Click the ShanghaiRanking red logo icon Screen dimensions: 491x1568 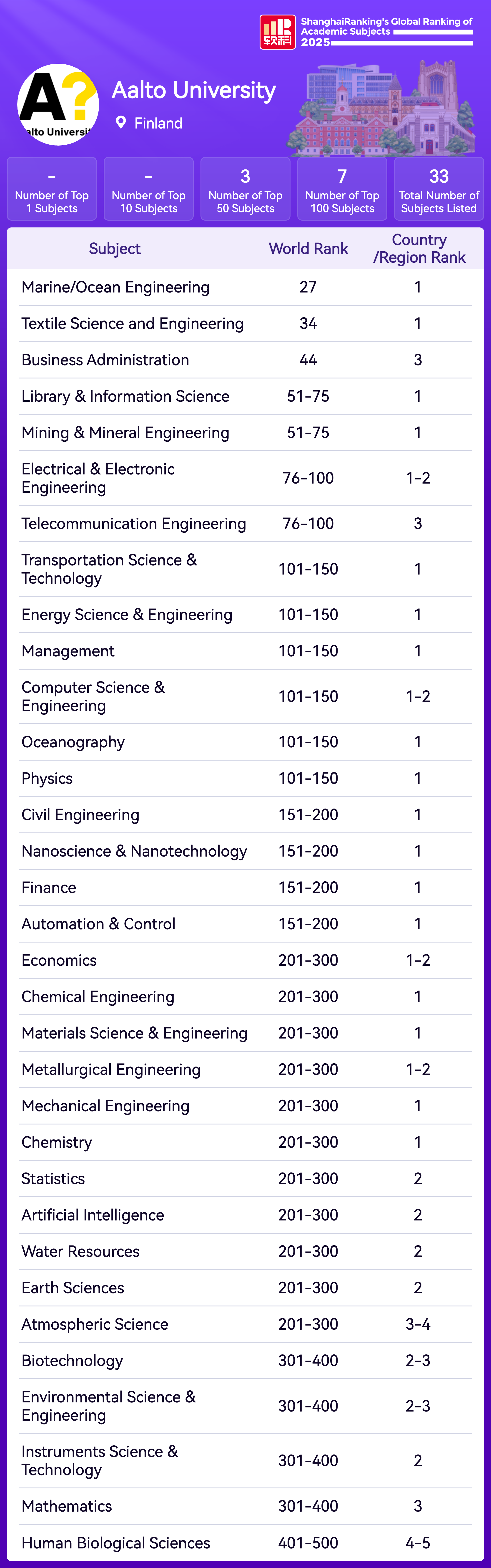coord(278,32)
